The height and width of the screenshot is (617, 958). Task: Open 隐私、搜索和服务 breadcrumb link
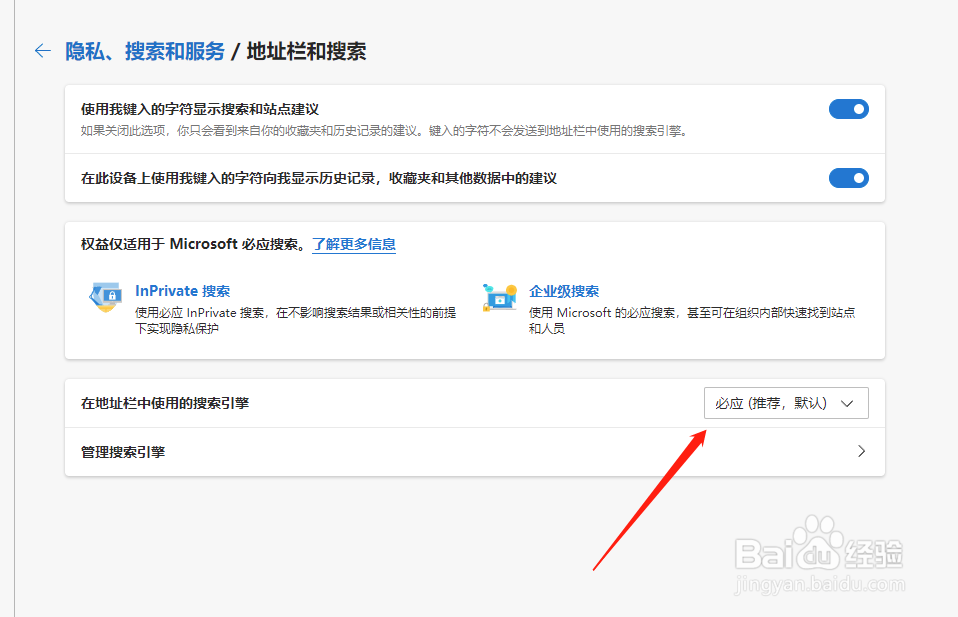pos(145,51)
